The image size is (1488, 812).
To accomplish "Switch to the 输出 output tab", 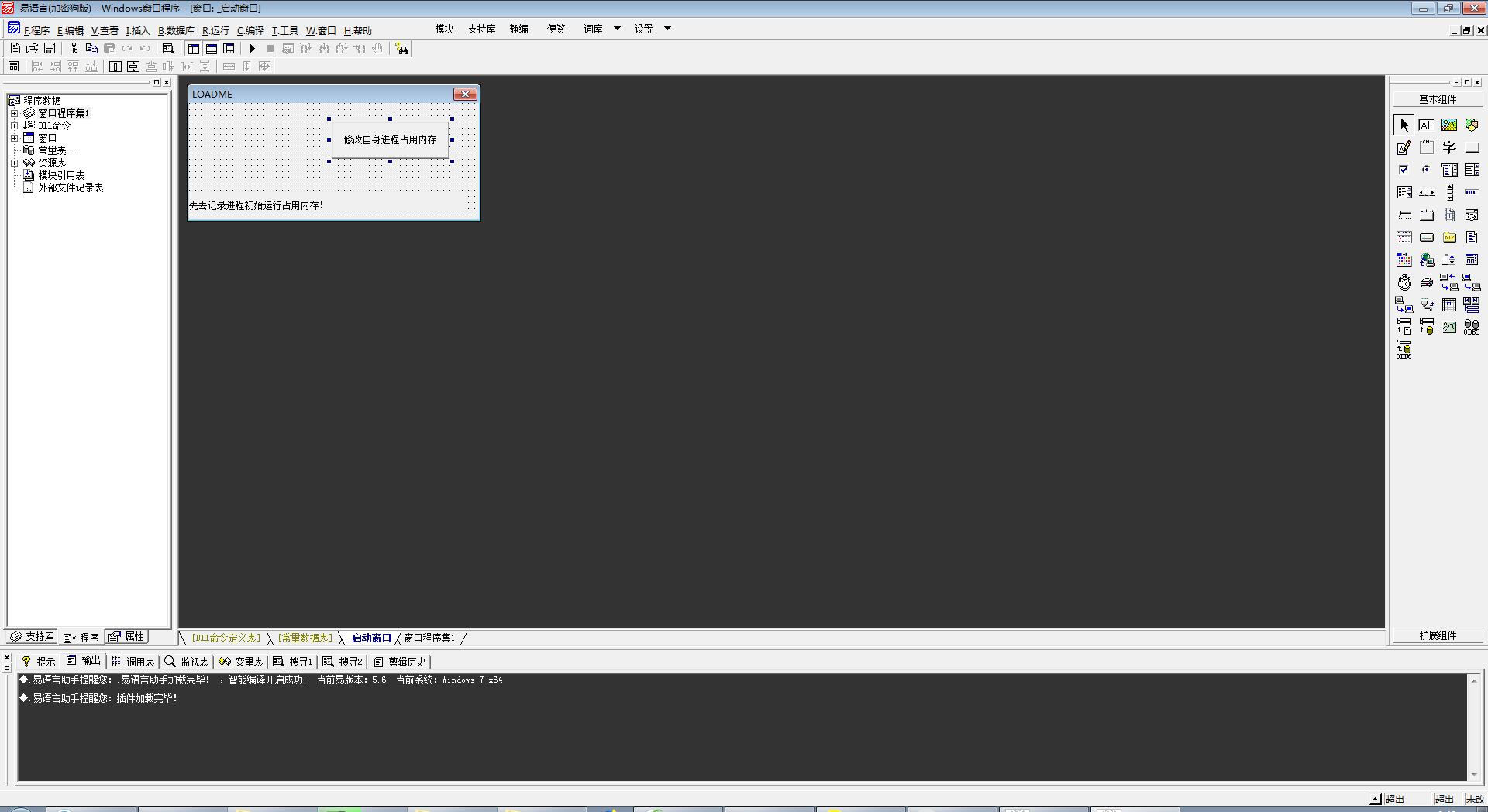I will pos(84,661).
